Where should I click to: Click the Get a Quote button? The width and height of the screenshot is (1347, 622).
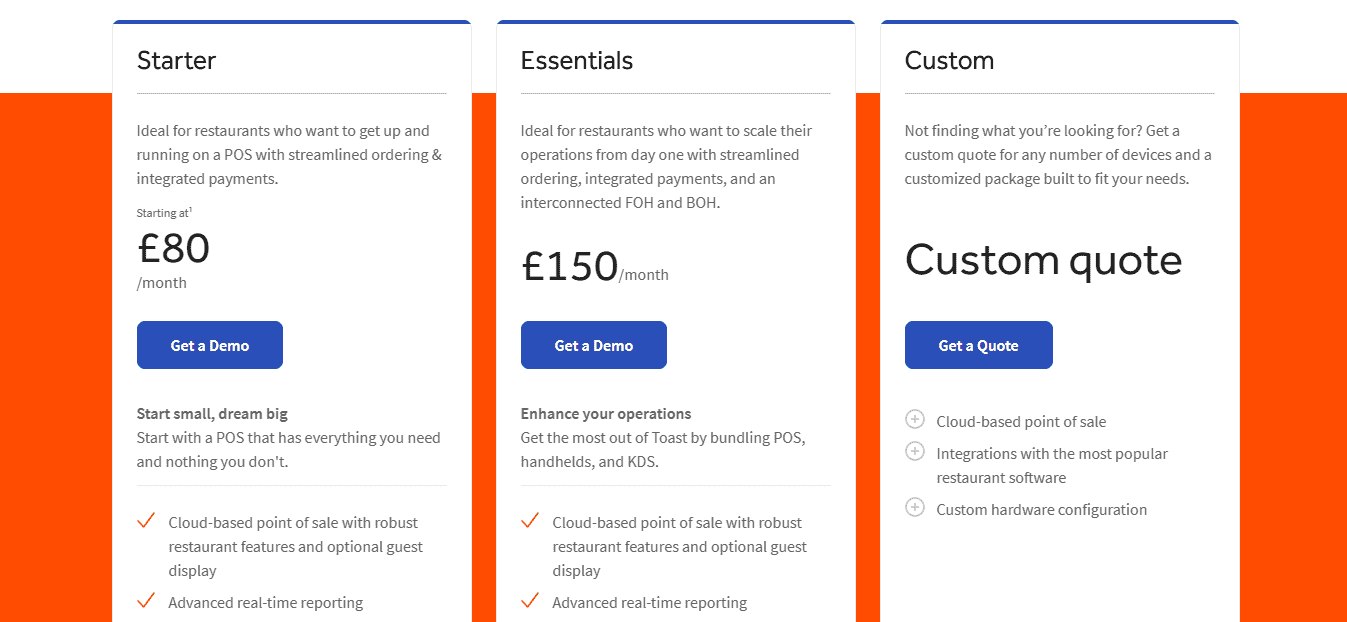(979, 345)
